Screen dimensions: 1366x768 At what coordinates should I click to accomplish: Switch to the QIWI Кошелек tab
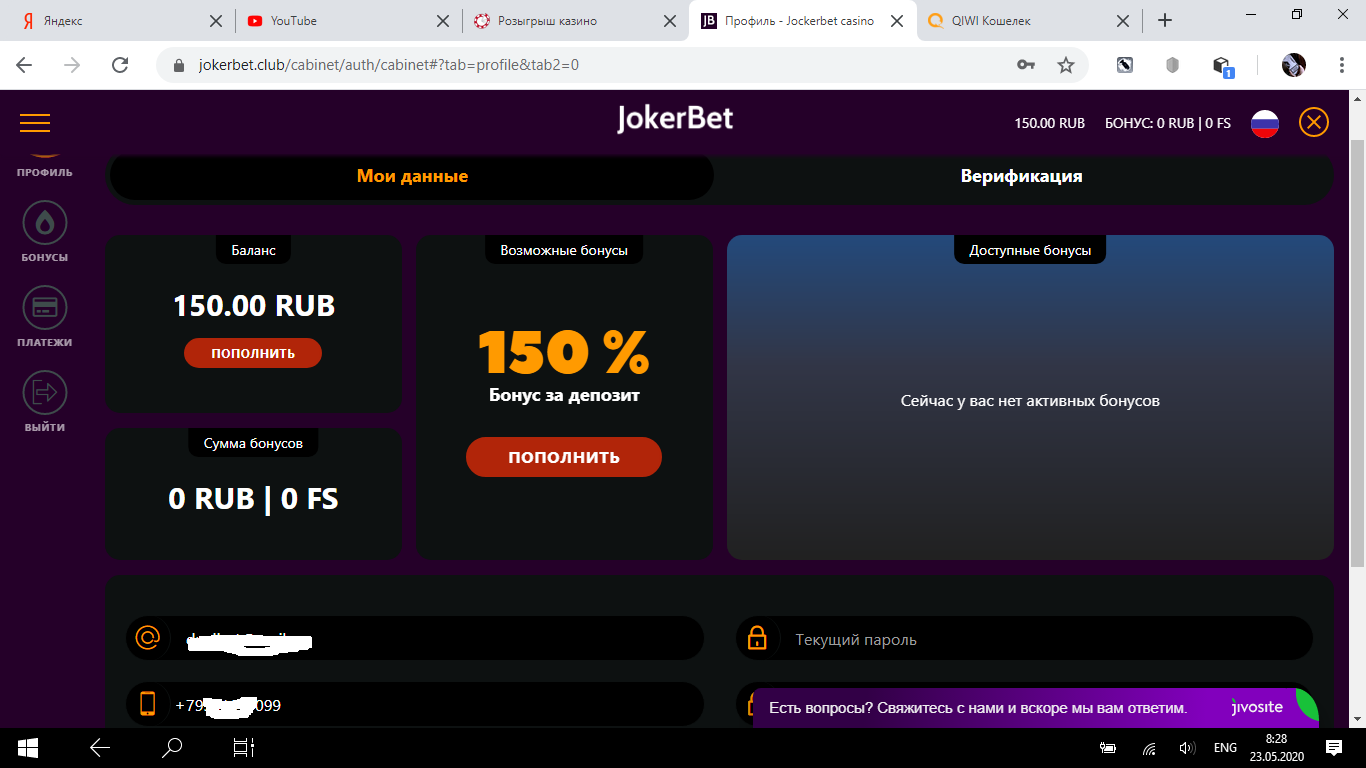pos(1030,21)
